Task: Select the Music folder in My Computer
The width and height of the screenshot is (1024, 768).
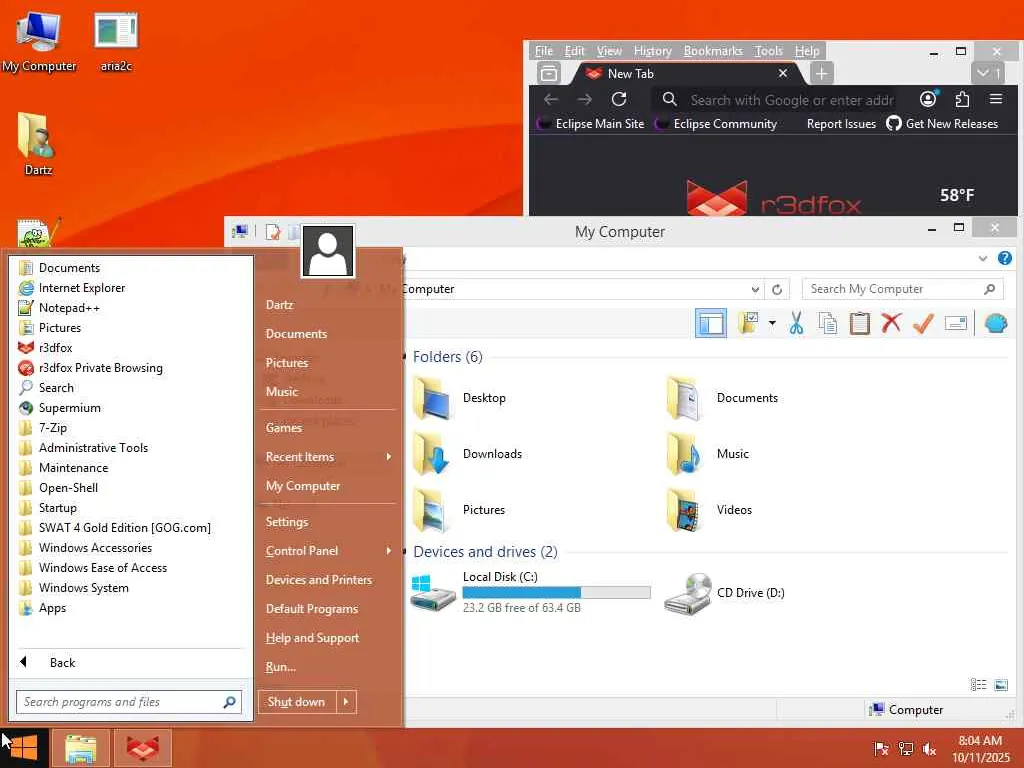Action: [708, 454]
